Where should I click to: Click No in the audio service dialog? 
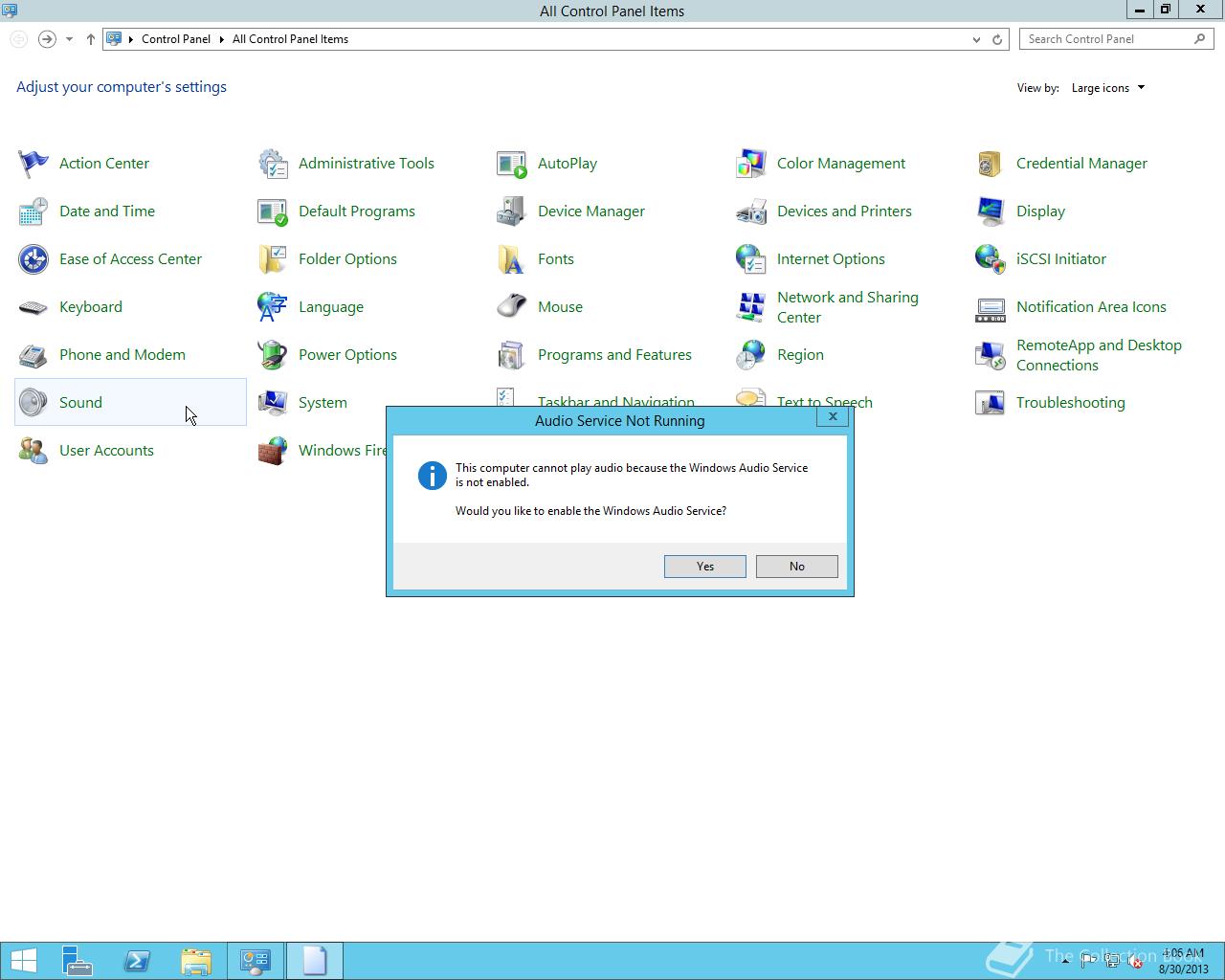pos(797,567)
